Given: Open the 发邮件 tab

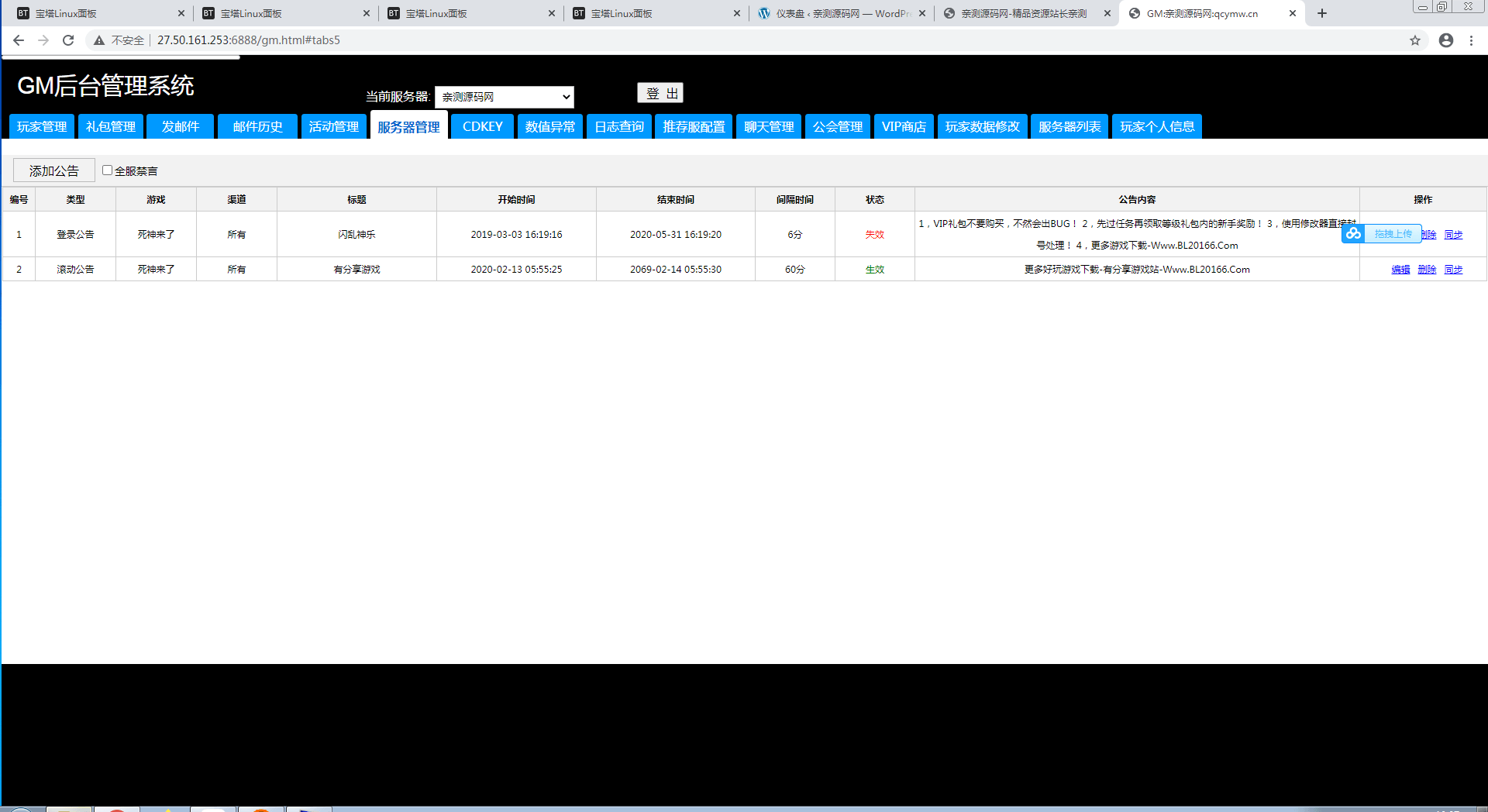Looking at the screenshot, I should pyautogui.click(x=181, y=126).
